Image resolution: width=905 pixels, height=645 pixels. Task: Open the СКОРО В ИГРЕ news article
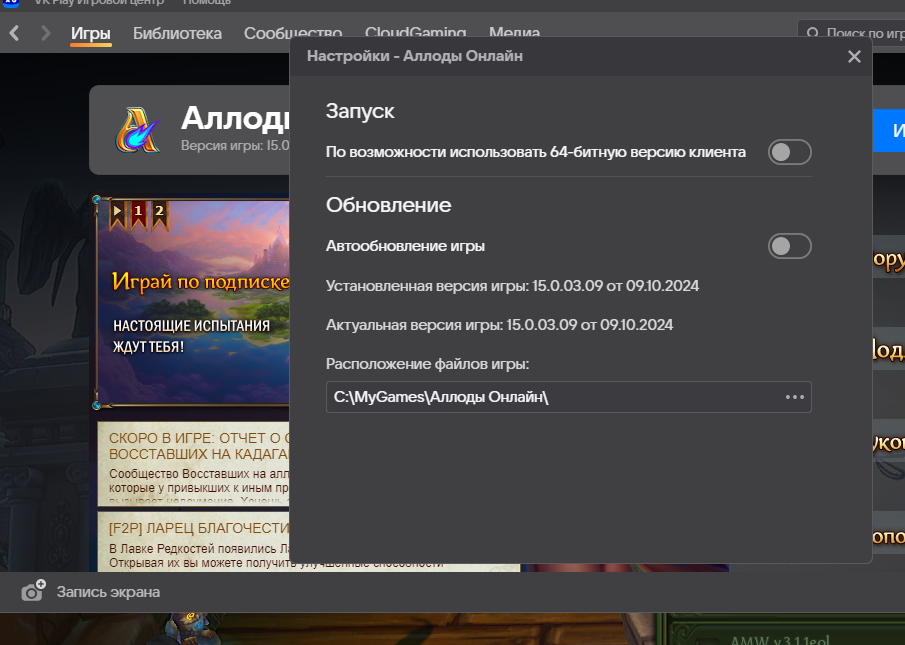tap(193, 464)
